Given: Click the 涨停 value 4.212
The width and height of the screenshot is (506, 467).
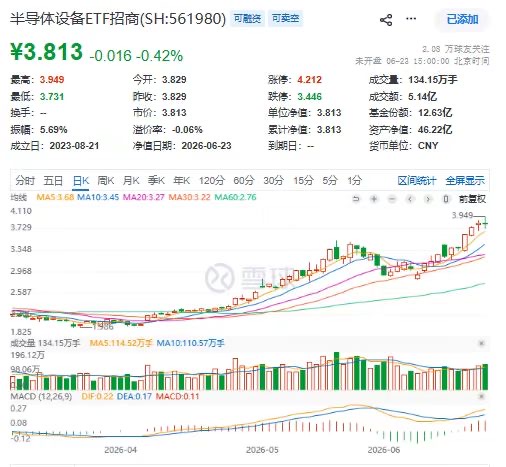Looking at the screenshot, I should [x=310, y=80].
